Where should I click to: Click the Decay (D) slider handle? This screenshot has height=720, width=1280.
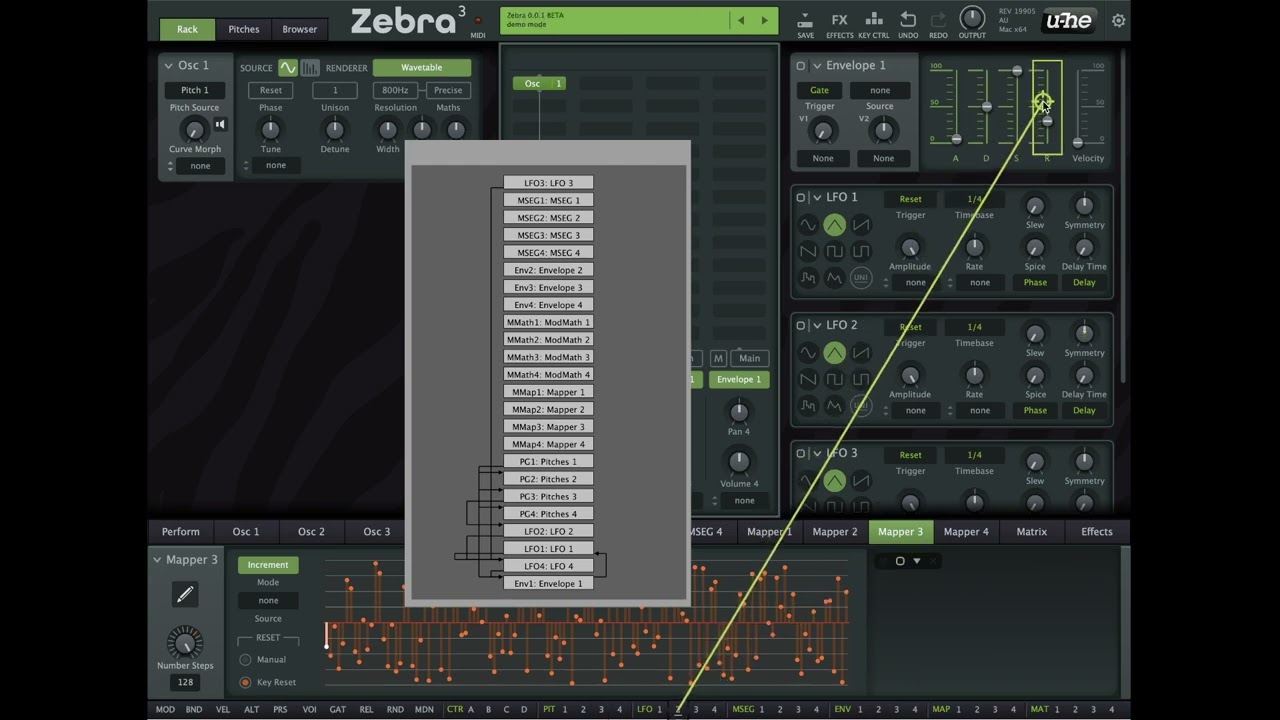(986, 106)
